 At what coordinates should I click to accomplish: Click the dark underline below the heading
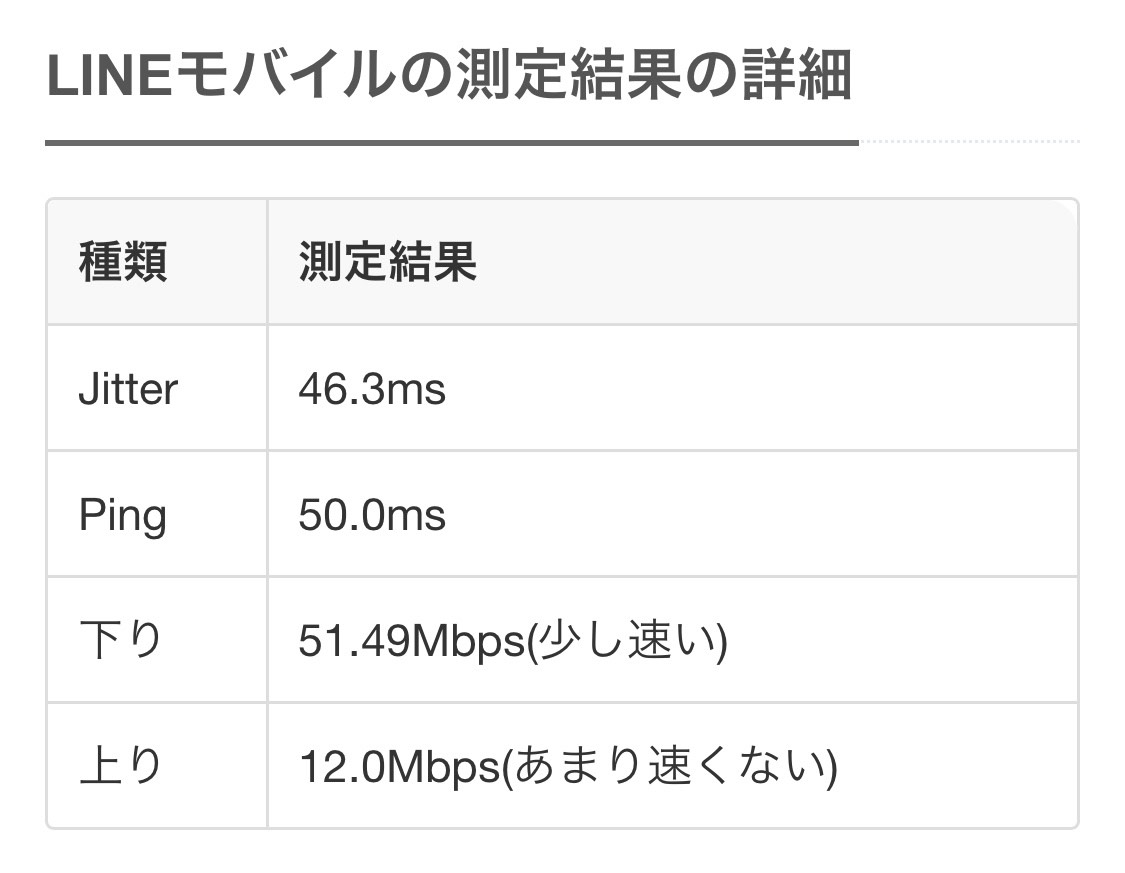[x=452, y=143]
